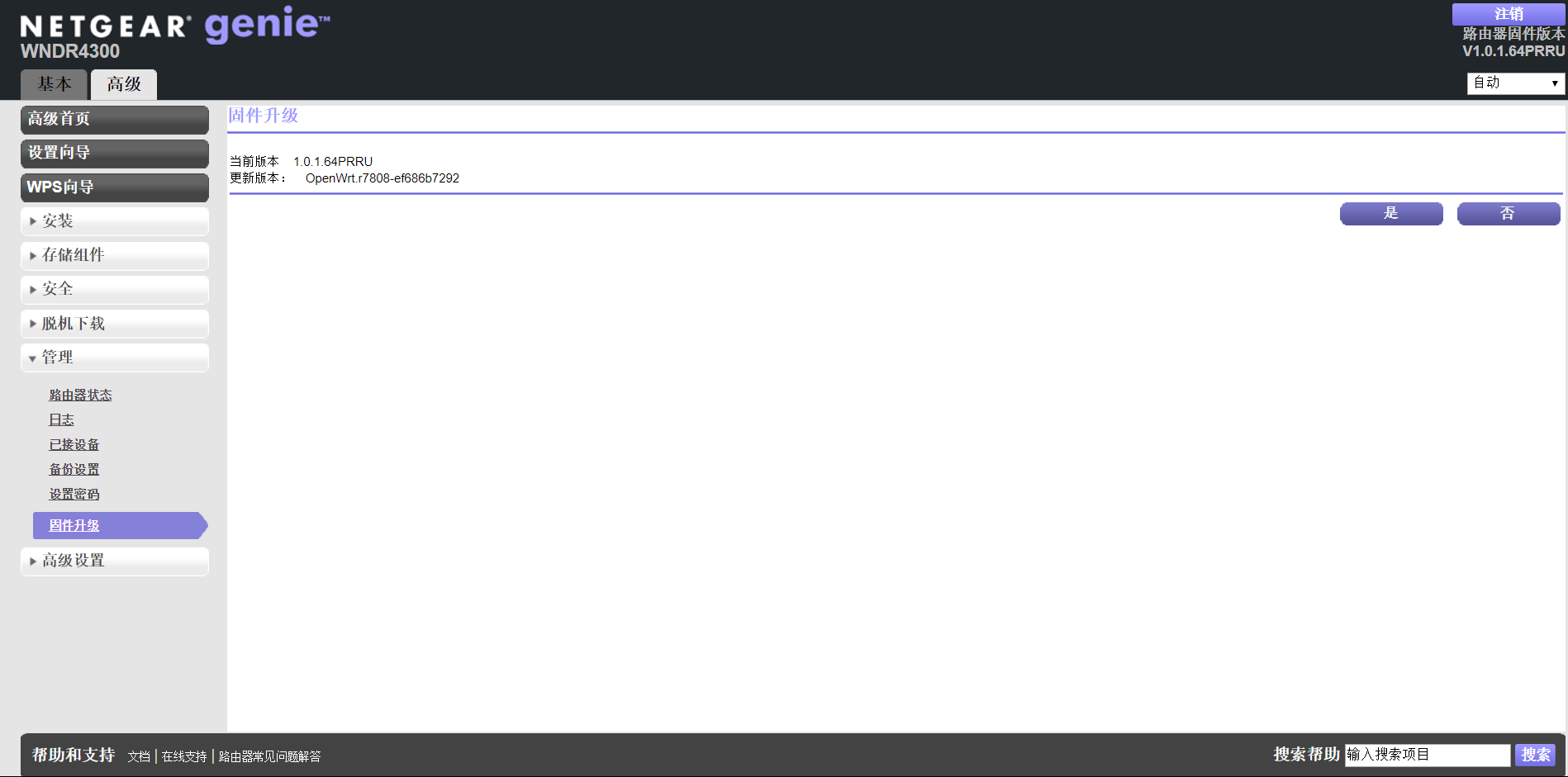This screenshot has height=777, width=1568.
Task: Expand the 高级设置 section
Action: 115,561
